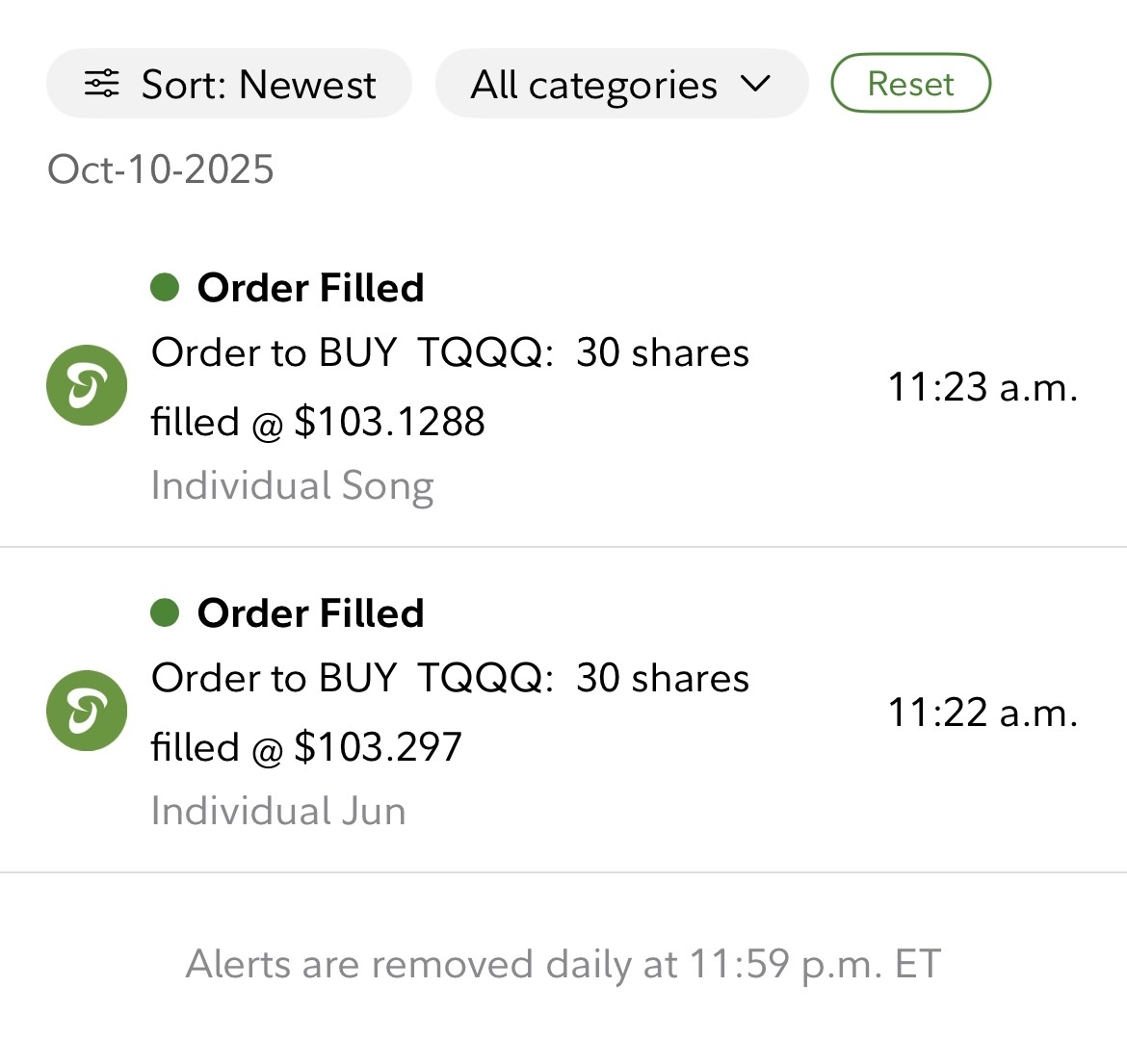Click the Fidelity logo on the 11:23 a.m. alert
The width and height of the screenshot is (1127, 1064).
87,385
